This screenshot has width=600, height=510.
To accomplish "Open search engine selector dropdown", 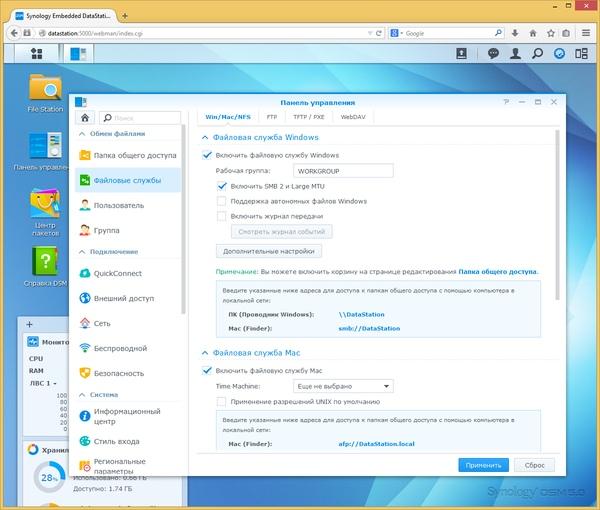I will click(x=396, y=33).
